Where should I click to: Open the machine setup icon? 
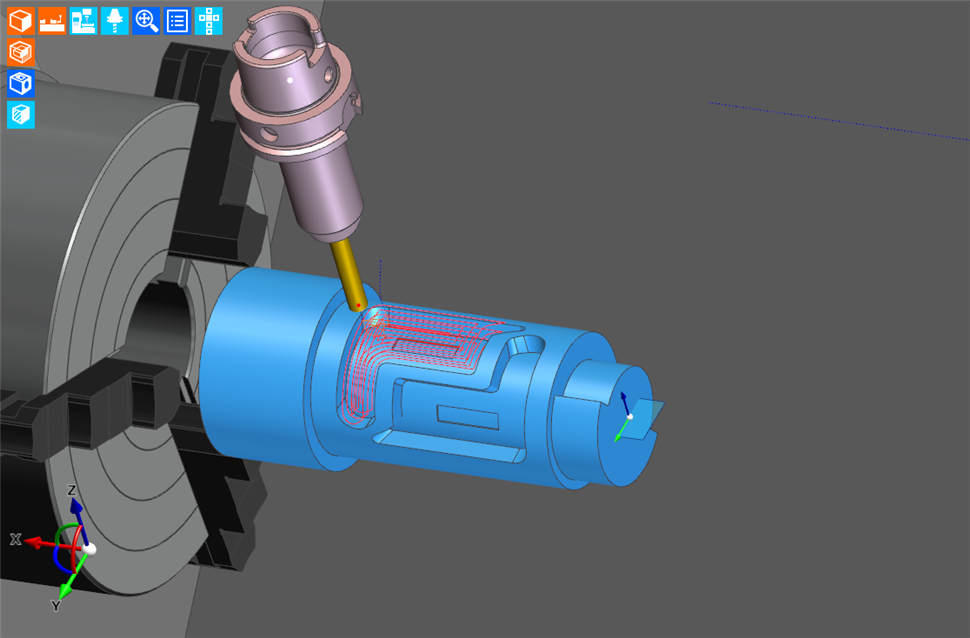point(52,21)
